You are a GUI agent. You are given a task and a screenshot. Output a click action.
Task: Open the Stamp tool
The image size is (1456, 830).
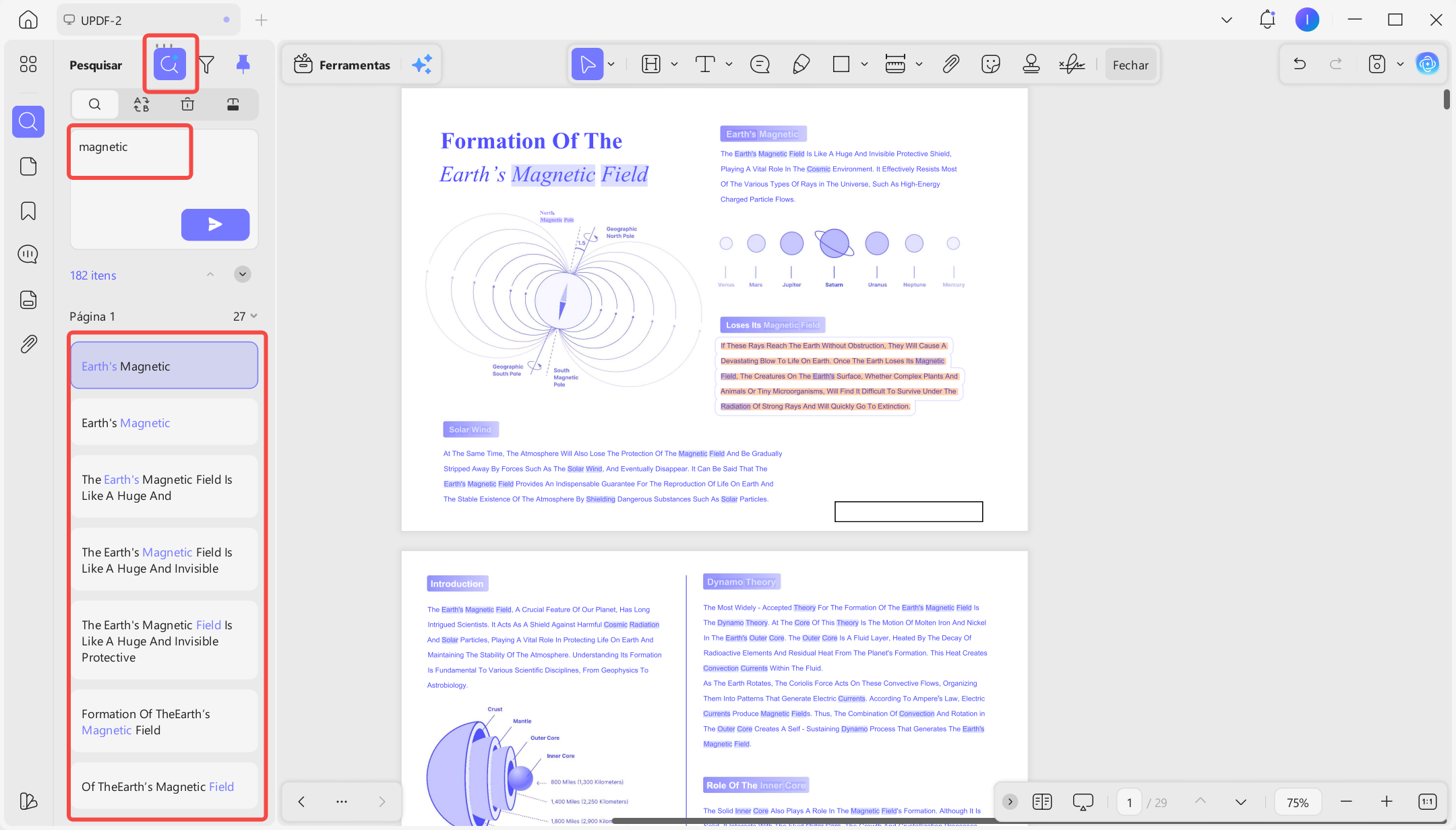(x=1031, y=65)
